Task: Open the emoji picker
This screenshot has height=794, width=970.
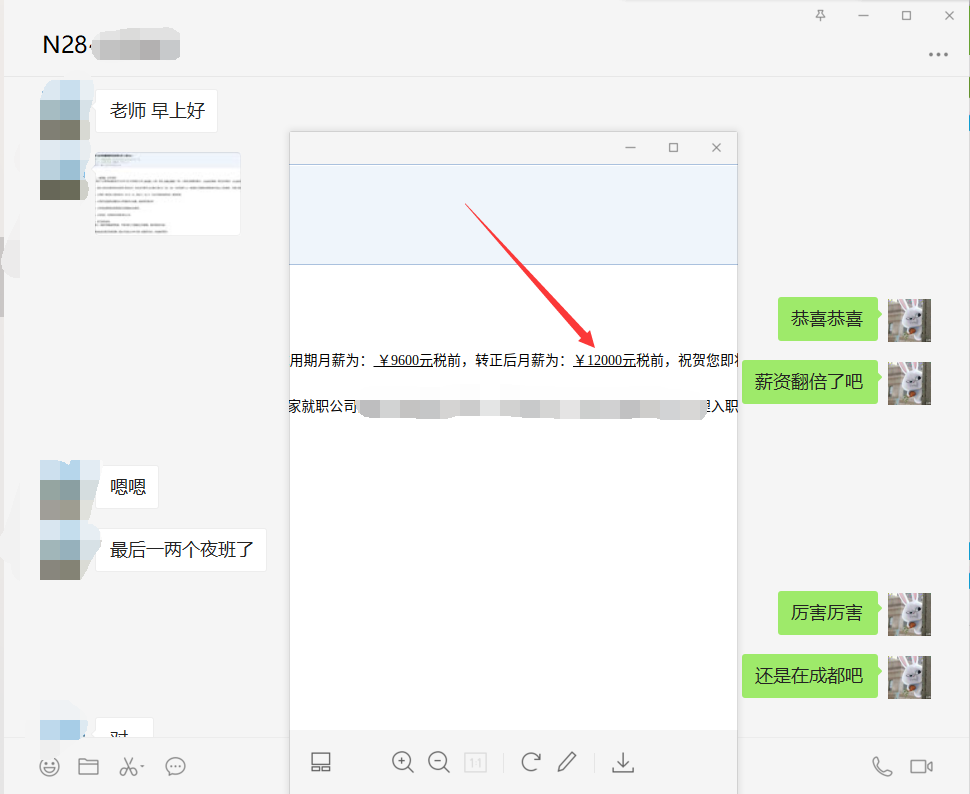Action: pyautogui.click(x=49, y=767)
